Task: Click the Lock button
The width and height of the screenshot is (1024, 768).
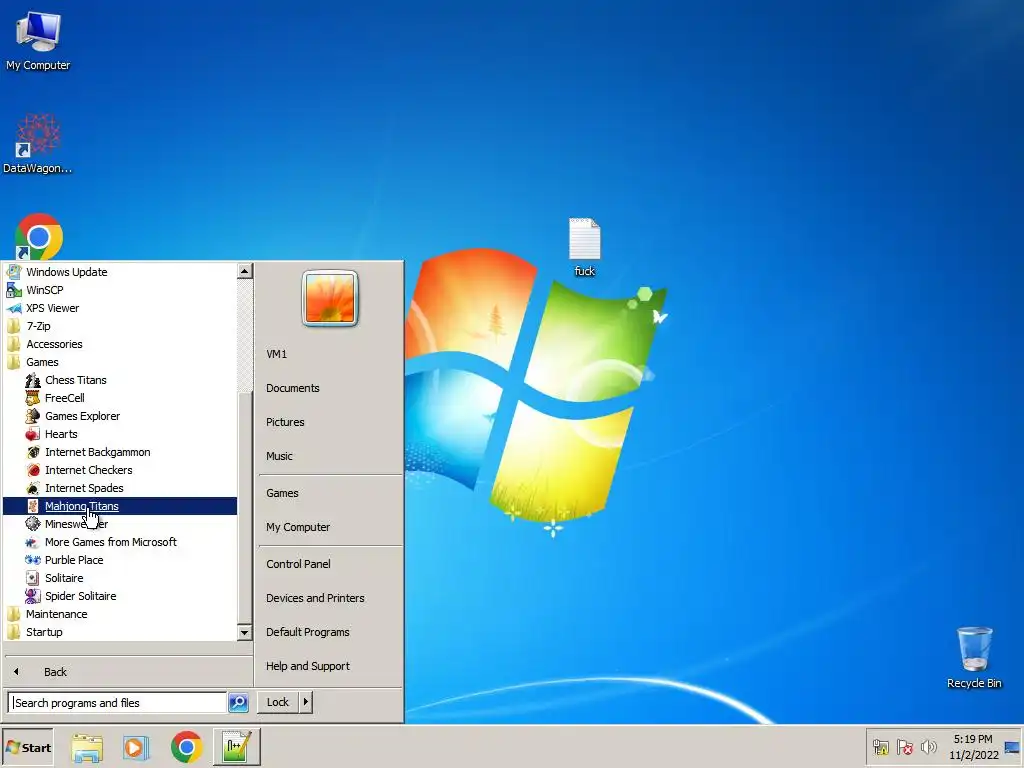Action: click(278, 702)
